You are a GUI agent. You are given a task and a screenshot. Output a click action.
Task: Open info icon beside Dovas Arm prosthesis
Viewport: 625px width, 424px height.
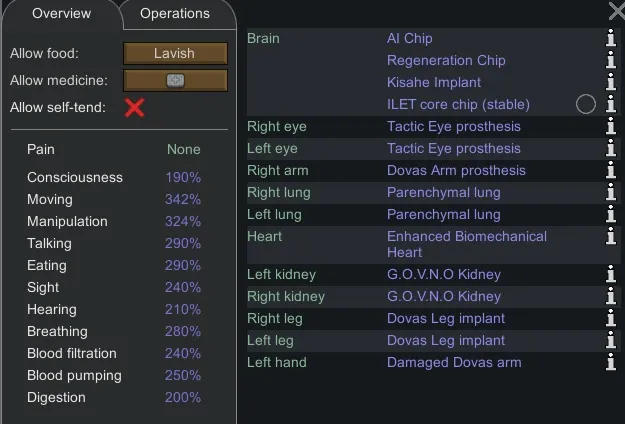click(x=611, y=170)
